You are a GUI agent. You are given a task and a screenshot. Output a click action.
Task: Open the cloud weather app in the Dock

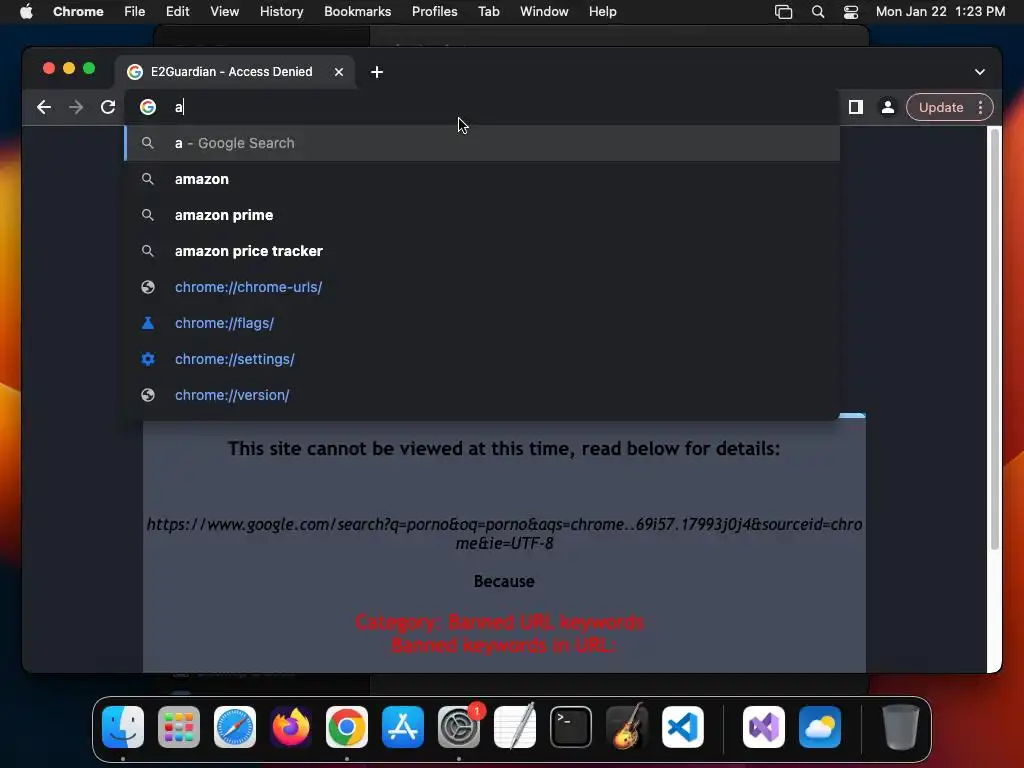820,727
